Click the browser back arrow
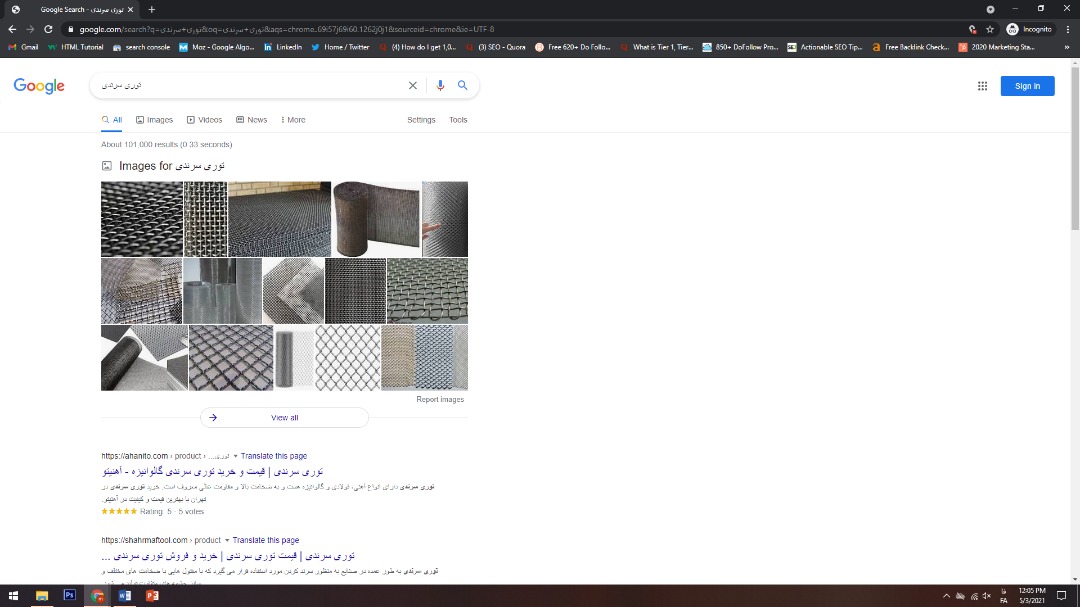1080x607 pixels. click(12, 29)
